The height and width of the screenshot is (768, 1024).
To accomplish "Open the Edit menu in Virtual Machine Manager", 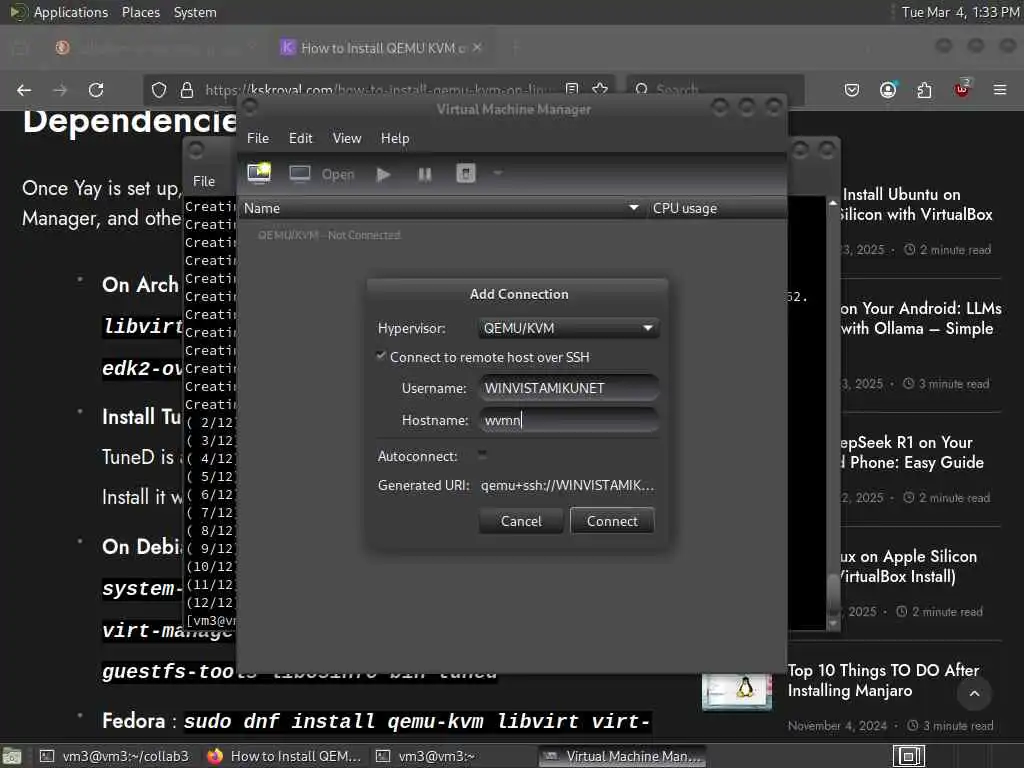I will click(300, 138).
